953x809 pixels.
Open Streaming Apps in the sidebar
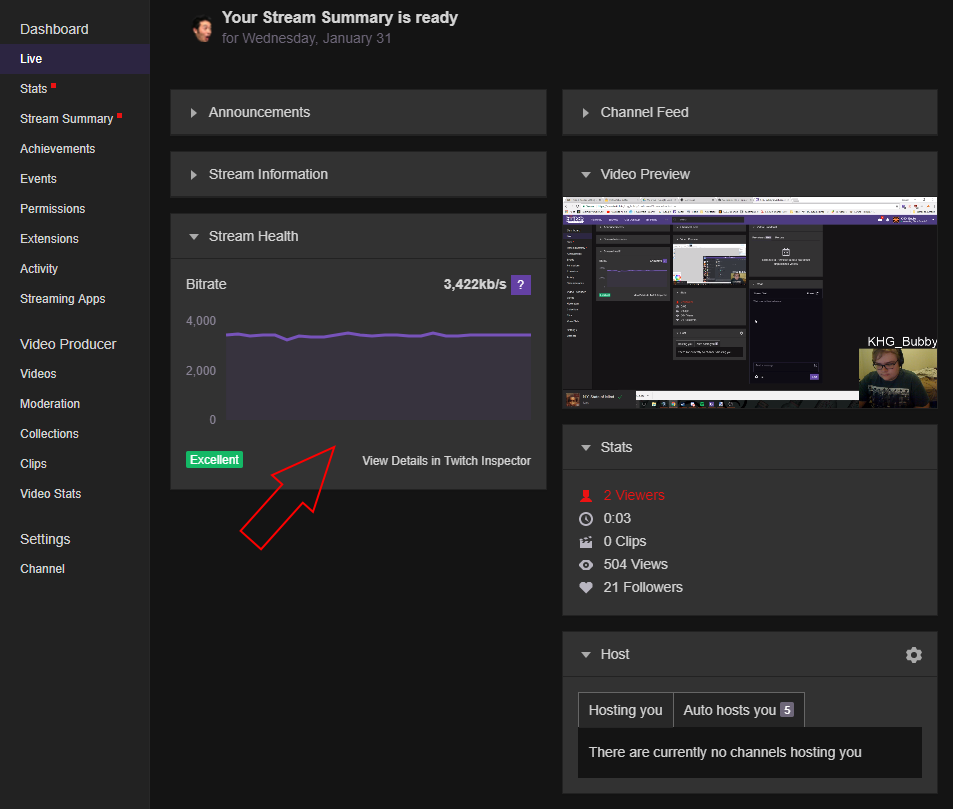(x=63, y=298)
